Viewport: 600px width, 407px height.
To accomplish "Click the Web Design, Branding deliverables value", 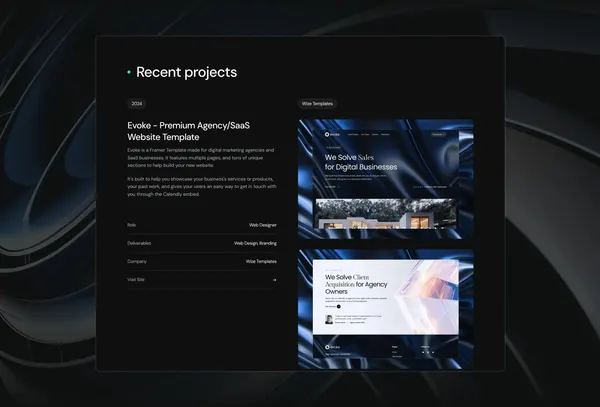I will (x=255, y=243).
